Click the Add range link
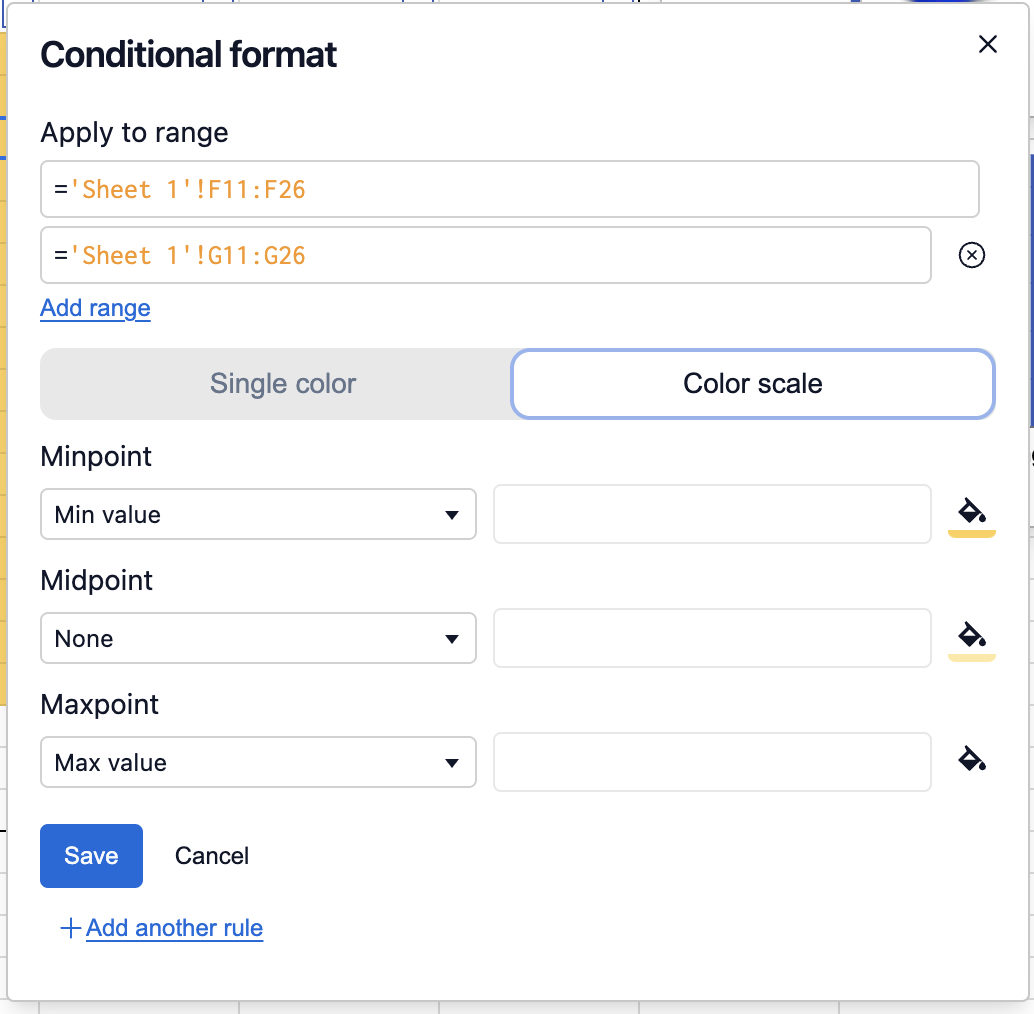 pos(95,308)
